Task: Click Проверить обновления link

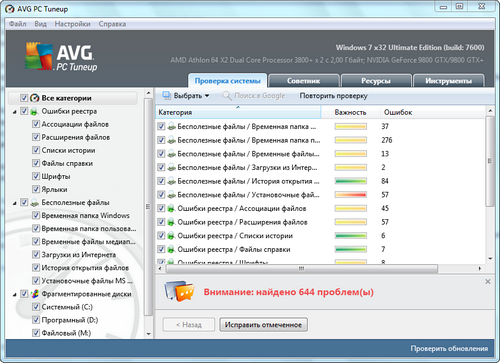Action: coord(449,349)
